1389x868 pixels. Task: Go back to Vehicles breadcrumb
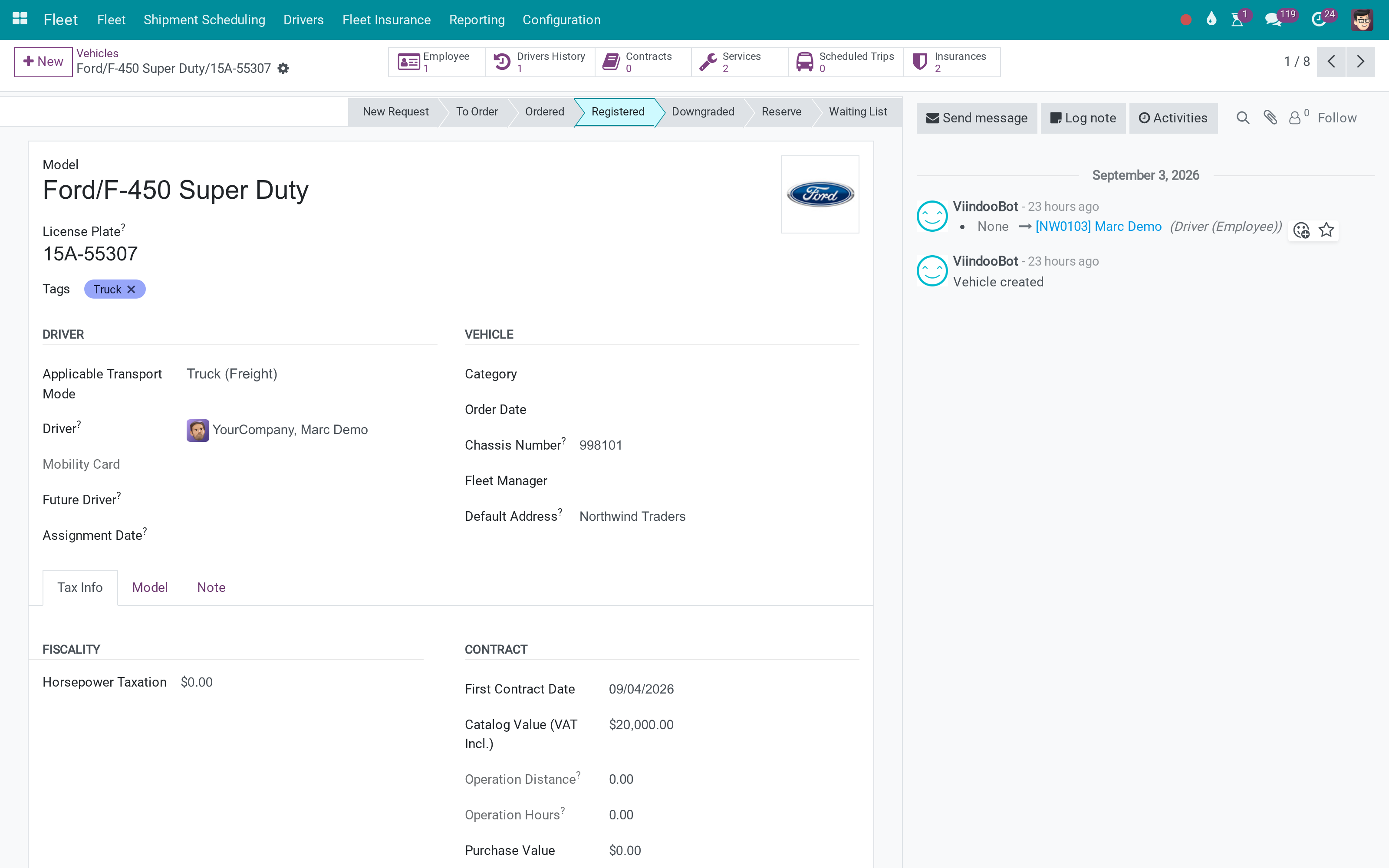(98, 53)
